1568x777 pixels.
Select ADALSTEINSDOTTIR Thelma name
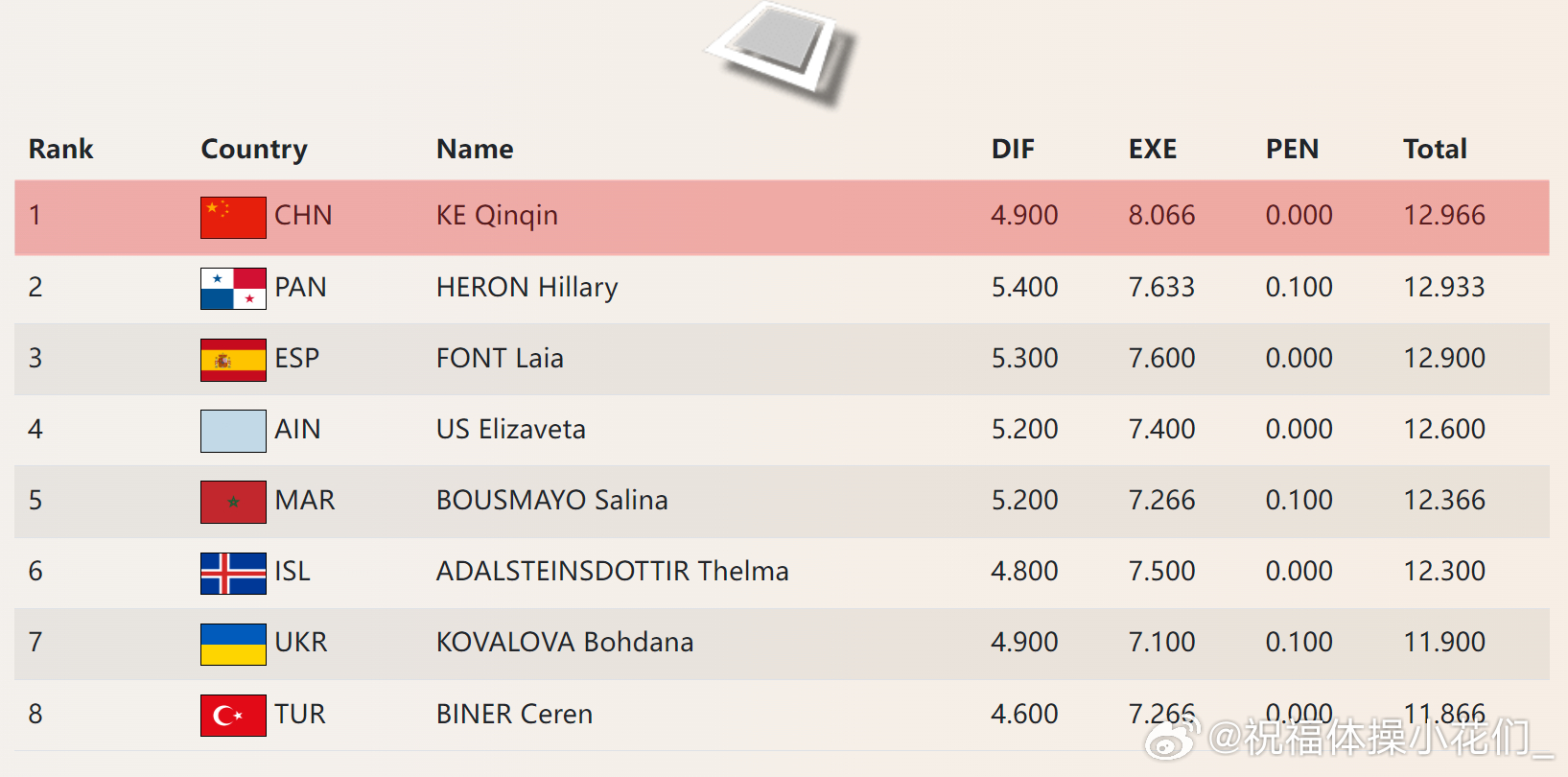coord(612,571)
